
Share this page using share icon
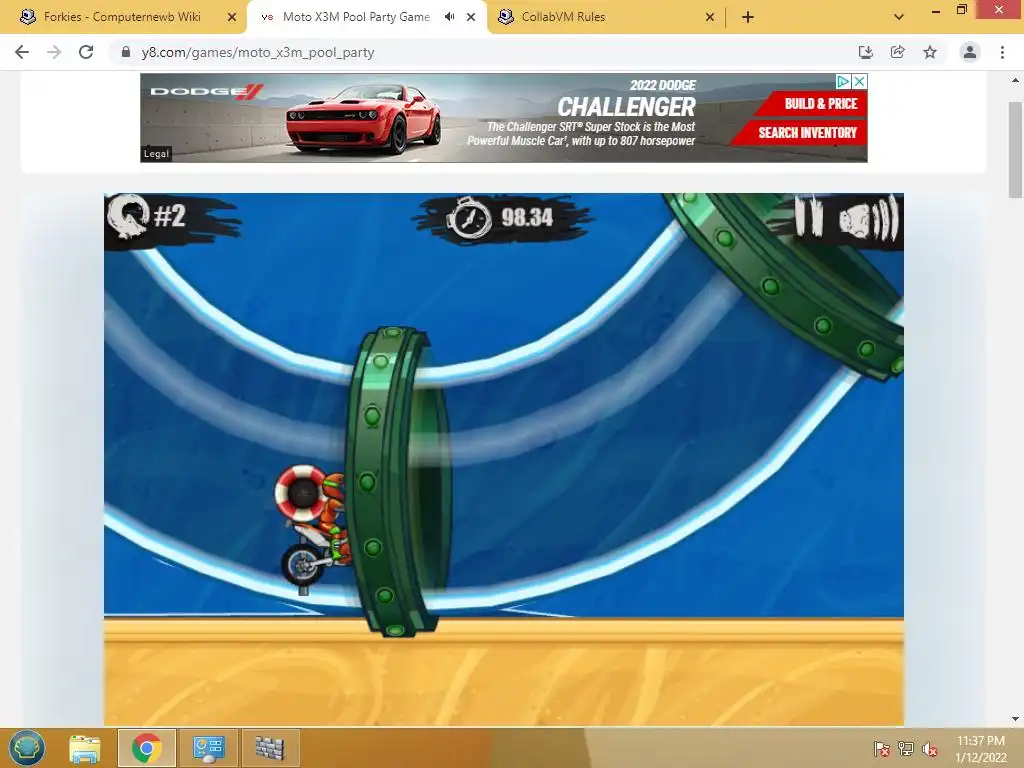(897, 52)
